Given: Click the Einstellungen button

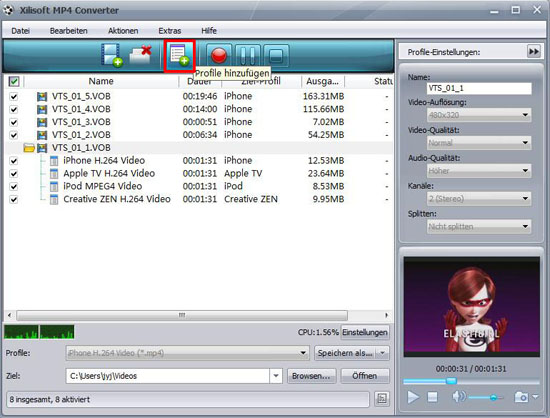Looking at the screenshot, I should [x=365, y=332].
